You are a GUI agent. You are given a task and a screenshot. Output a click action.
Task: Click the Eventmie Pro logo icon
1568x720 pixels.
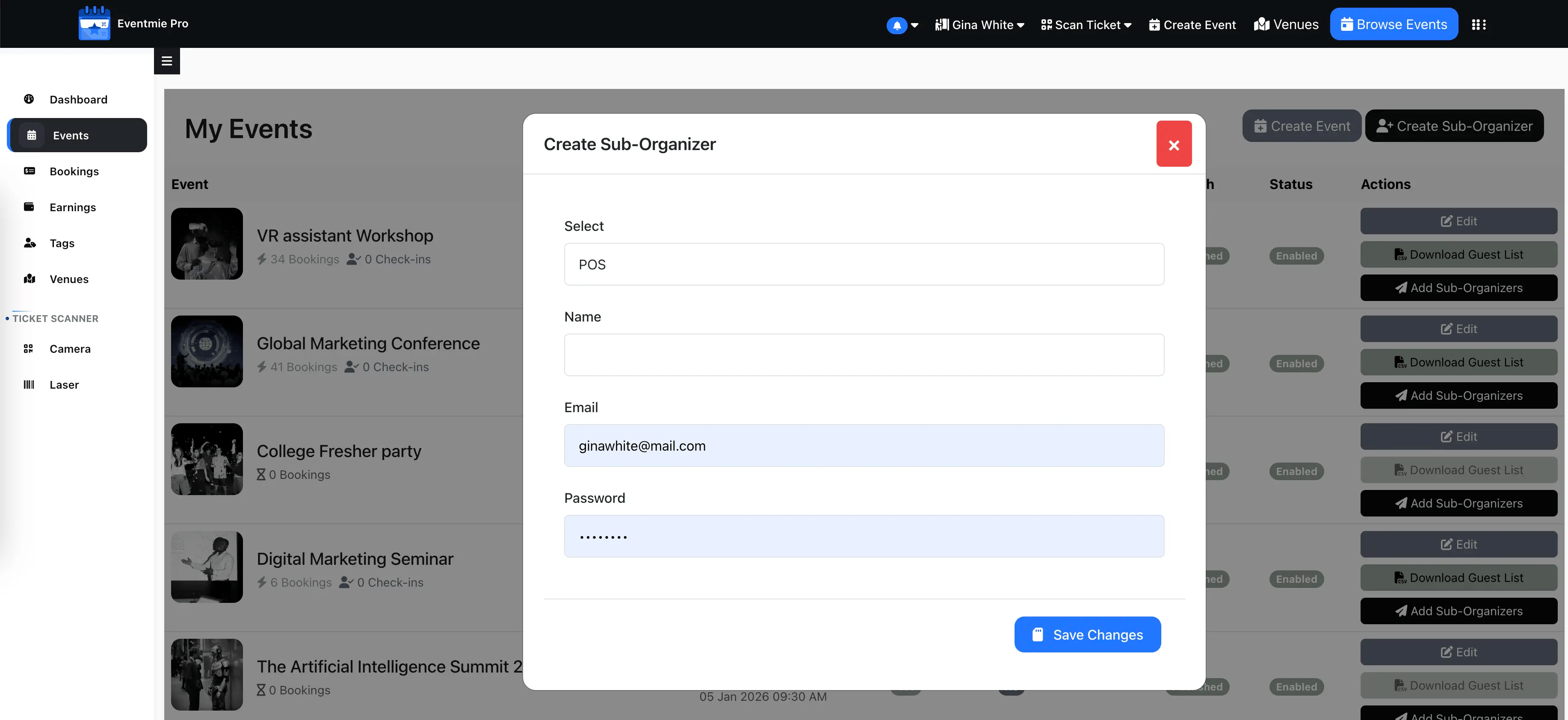point(95,24)
